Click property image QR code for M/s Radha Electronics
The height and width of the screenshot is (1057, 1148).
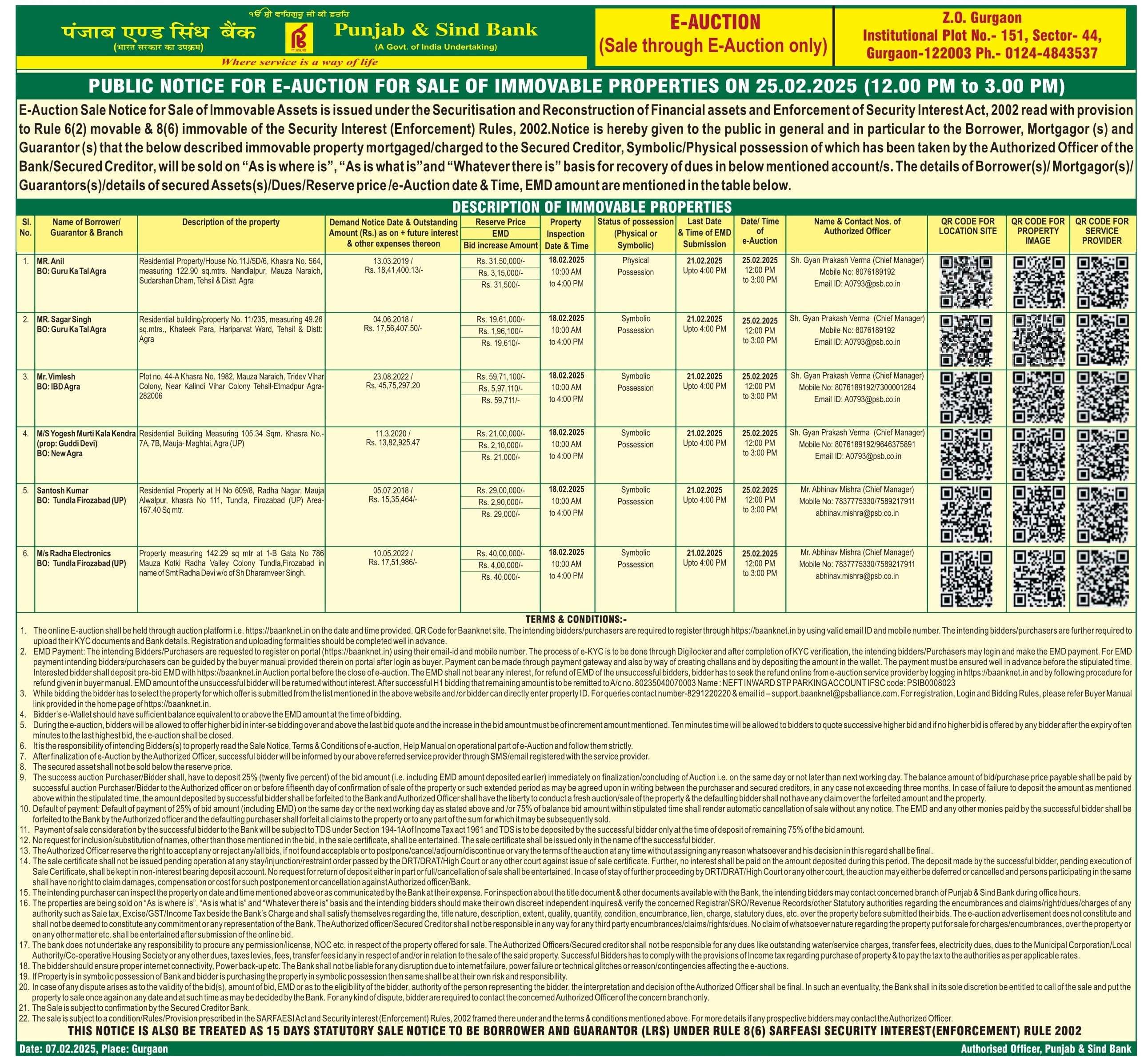click(1039, 578)
